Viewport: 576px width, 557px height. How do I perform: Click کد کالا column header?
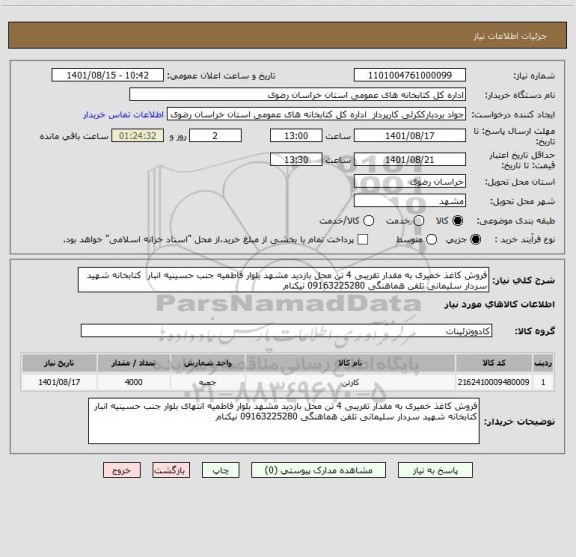tap(494, 363)
